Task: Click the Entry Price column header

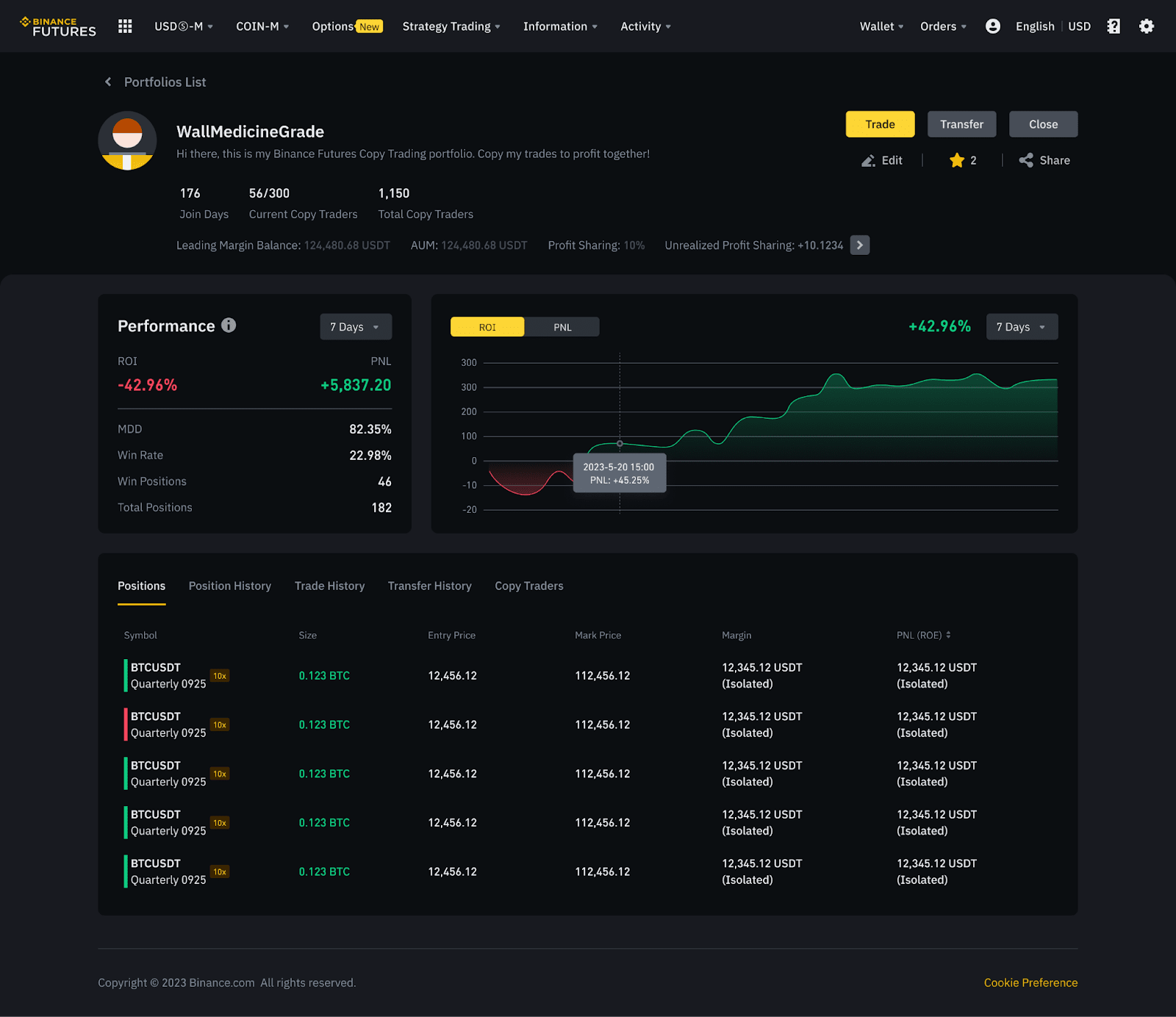Action: click(x=451, y=635)
